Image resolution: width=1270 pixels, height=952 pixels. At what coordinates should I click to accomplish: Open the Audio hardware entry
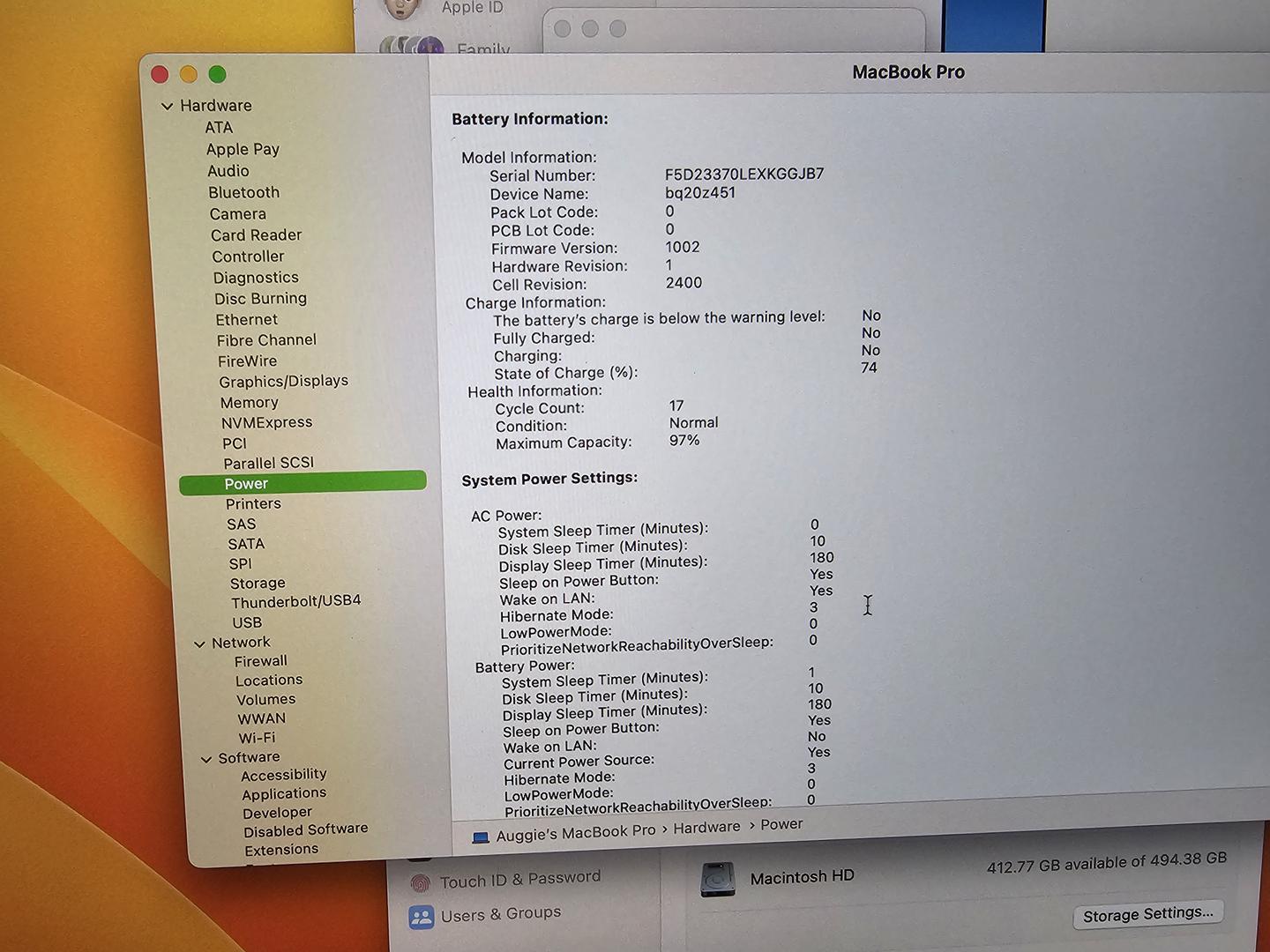pos(228,171)
